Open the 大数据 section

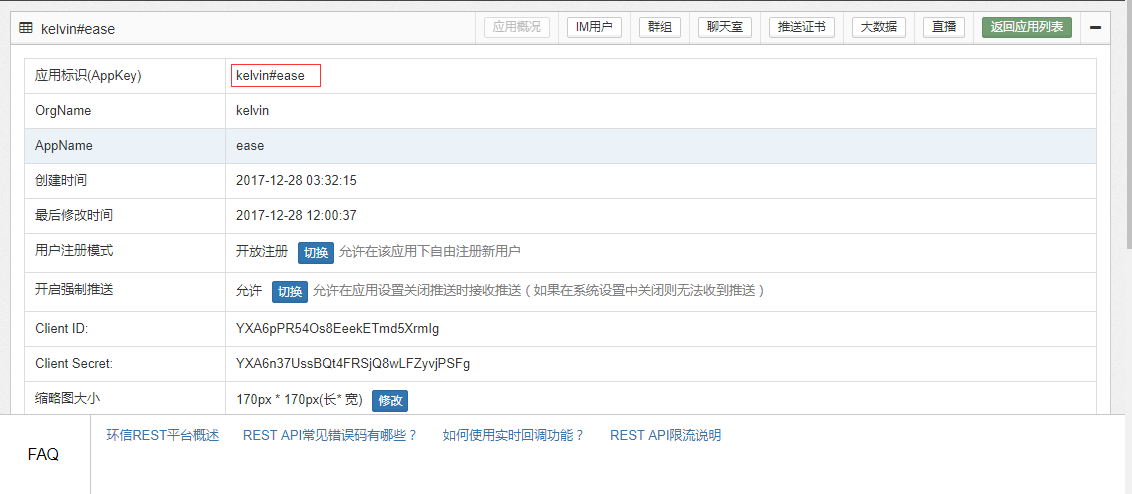[879, 27]
